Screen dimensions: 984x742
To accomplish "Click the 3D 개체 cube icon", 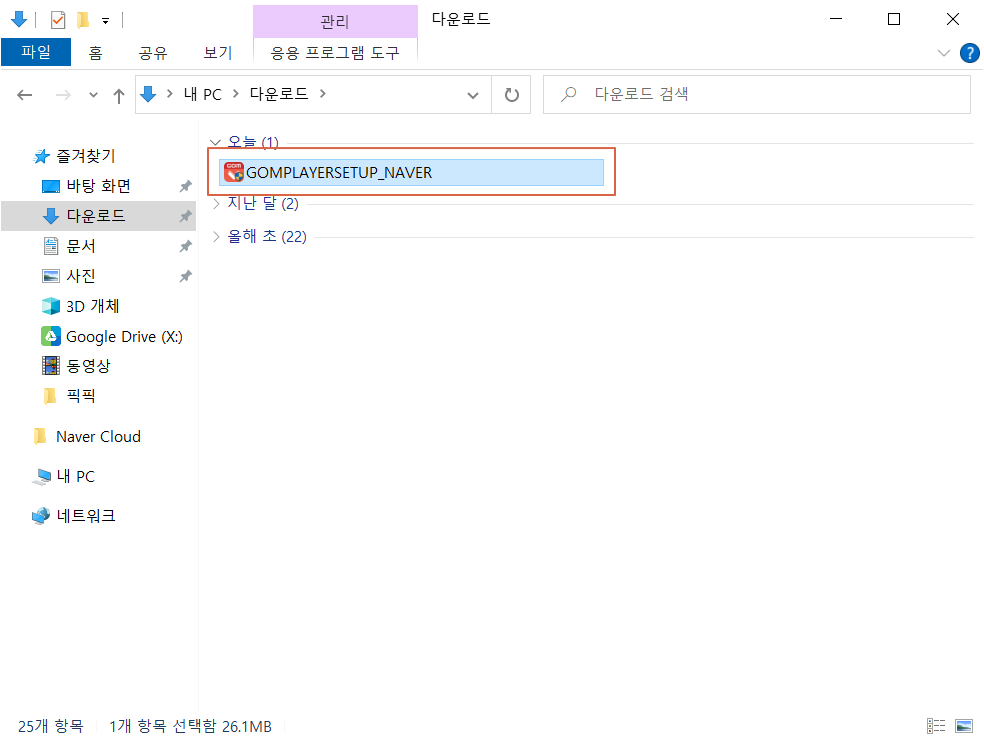I will (51, 306).
